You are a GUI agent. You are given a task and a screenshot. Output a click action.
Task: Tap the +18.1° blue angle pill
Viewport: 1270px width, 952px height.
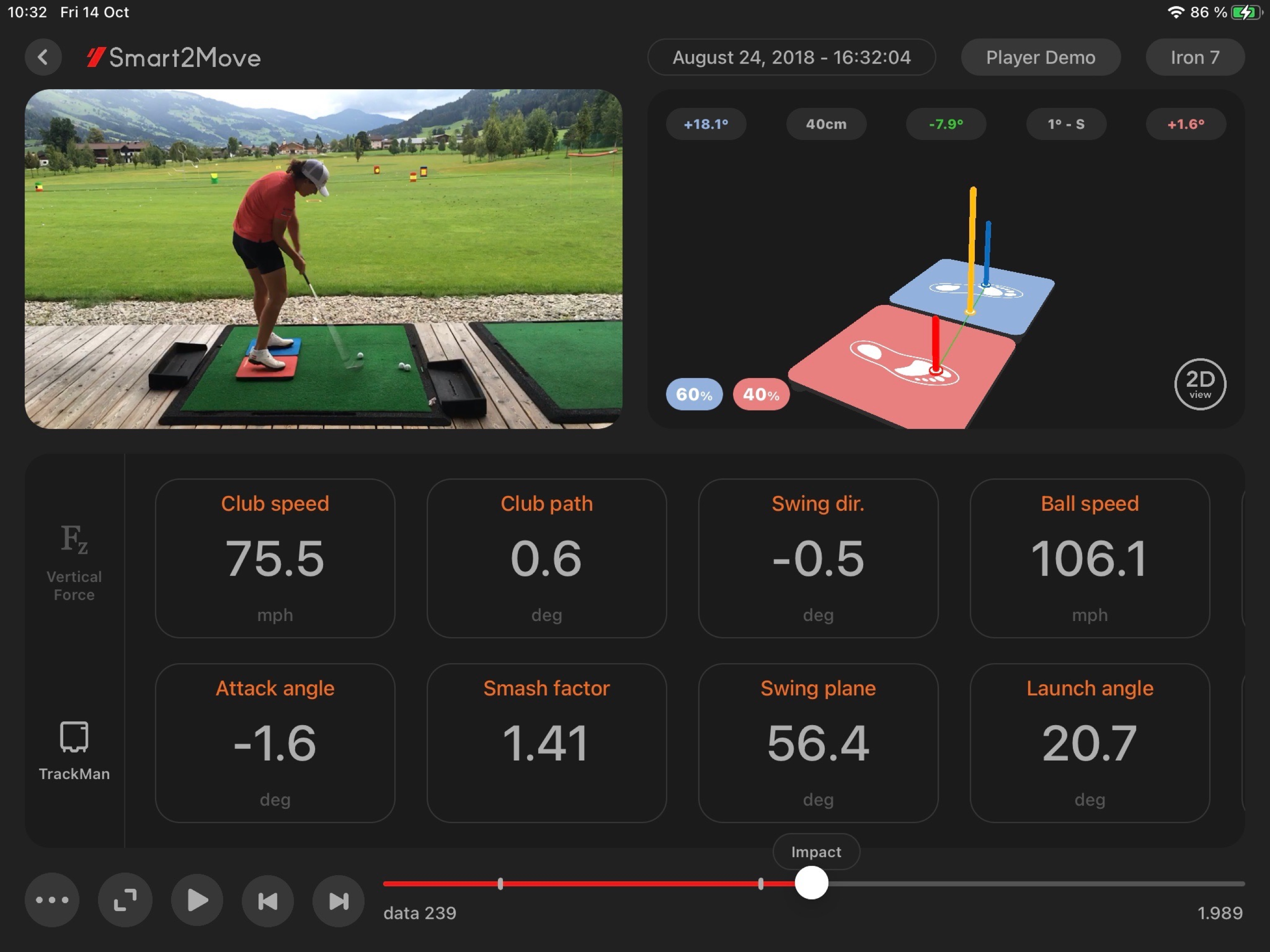pyautogui.click(x=706, y=124)
